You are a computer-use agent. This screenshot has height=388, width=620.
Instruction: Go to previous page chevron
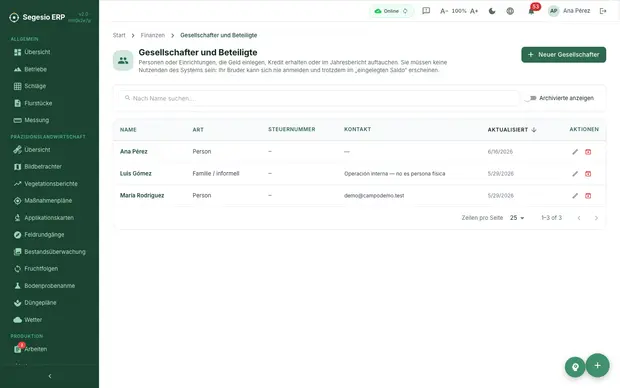pyautogui.click(x=579, y=218)
